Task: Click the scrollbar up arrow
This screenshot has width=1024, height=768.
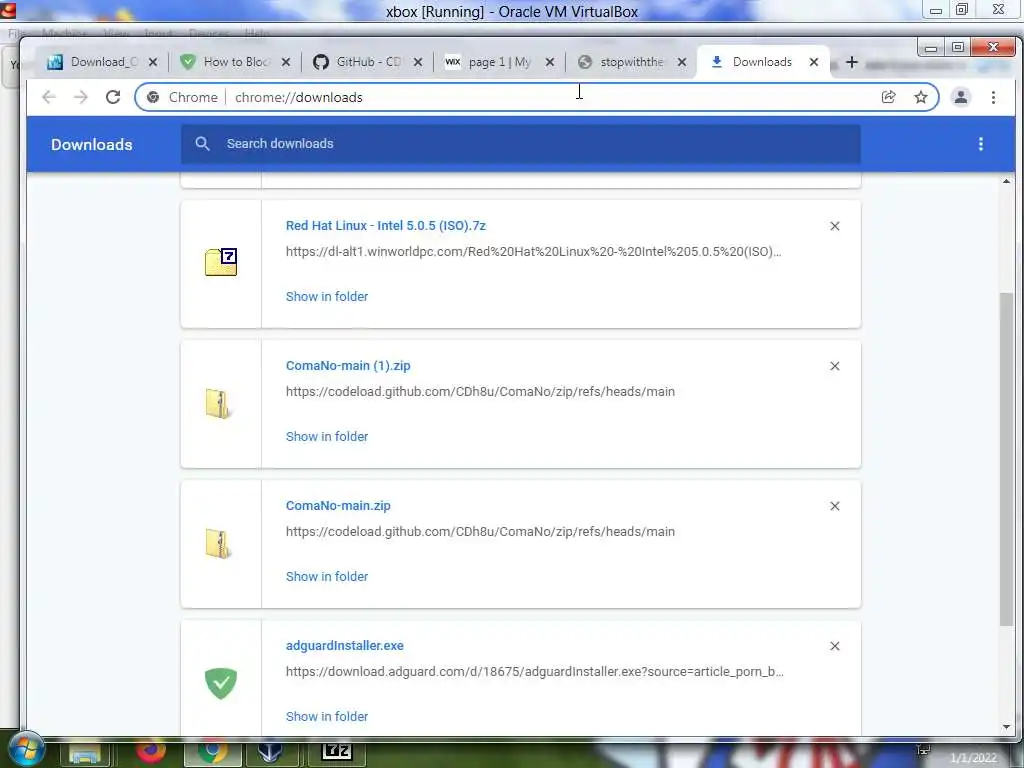Action: tap(1006, 182)
